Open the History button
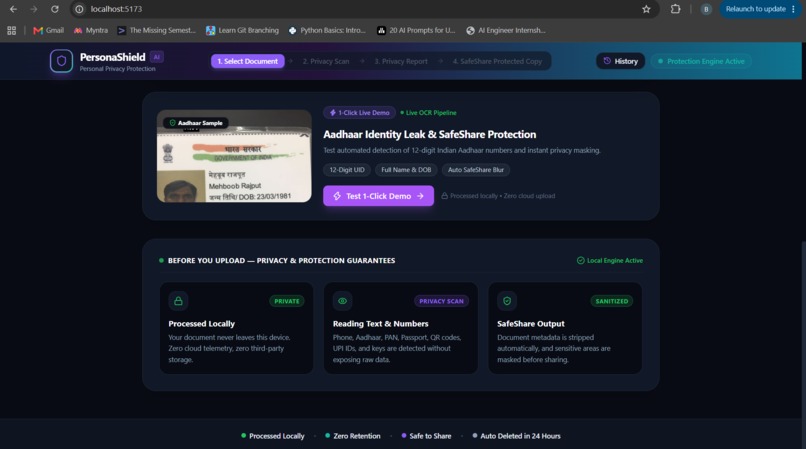 (620, 61)
